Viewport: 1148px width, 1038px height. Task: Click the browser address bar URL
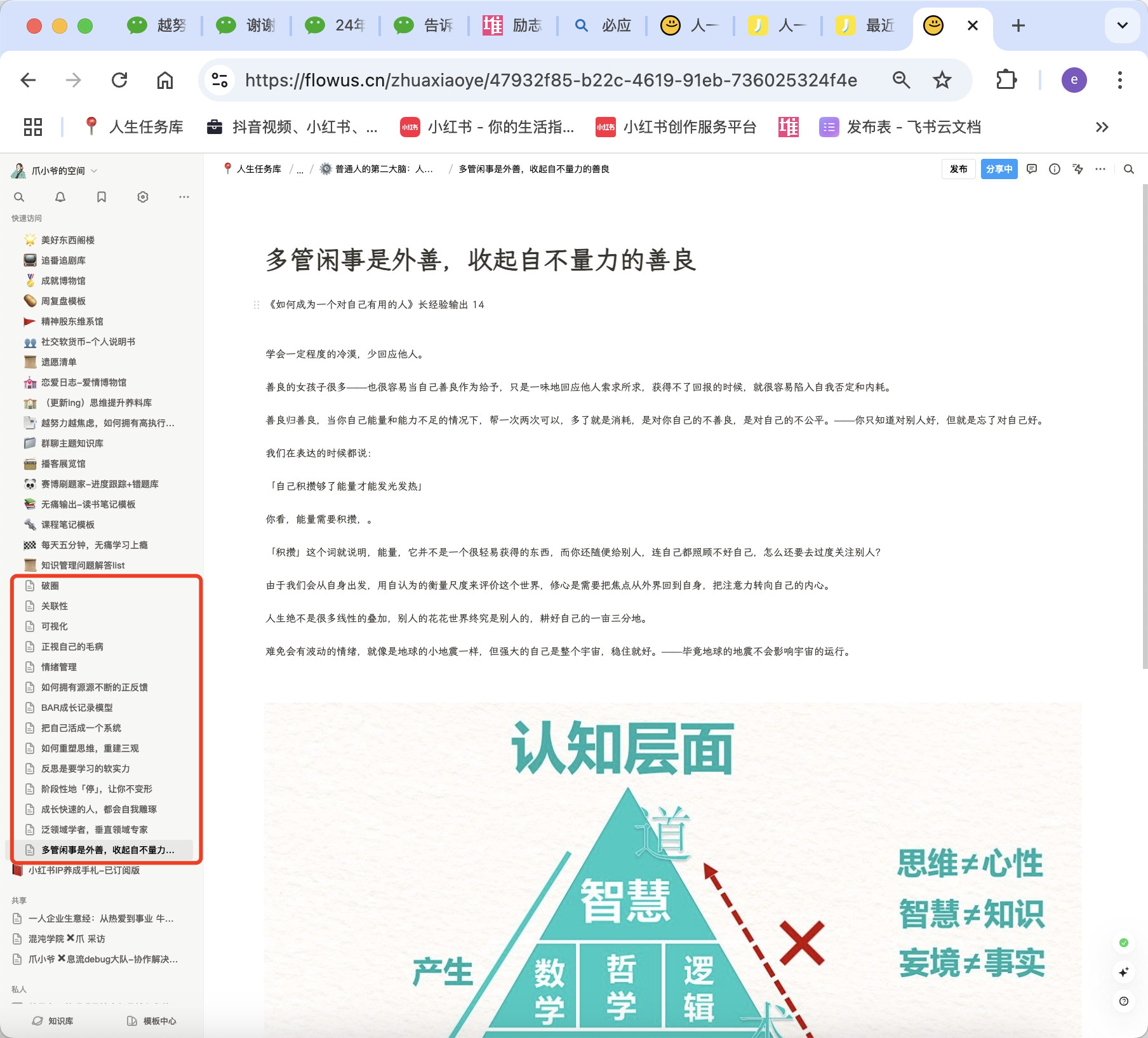(551, 80)
